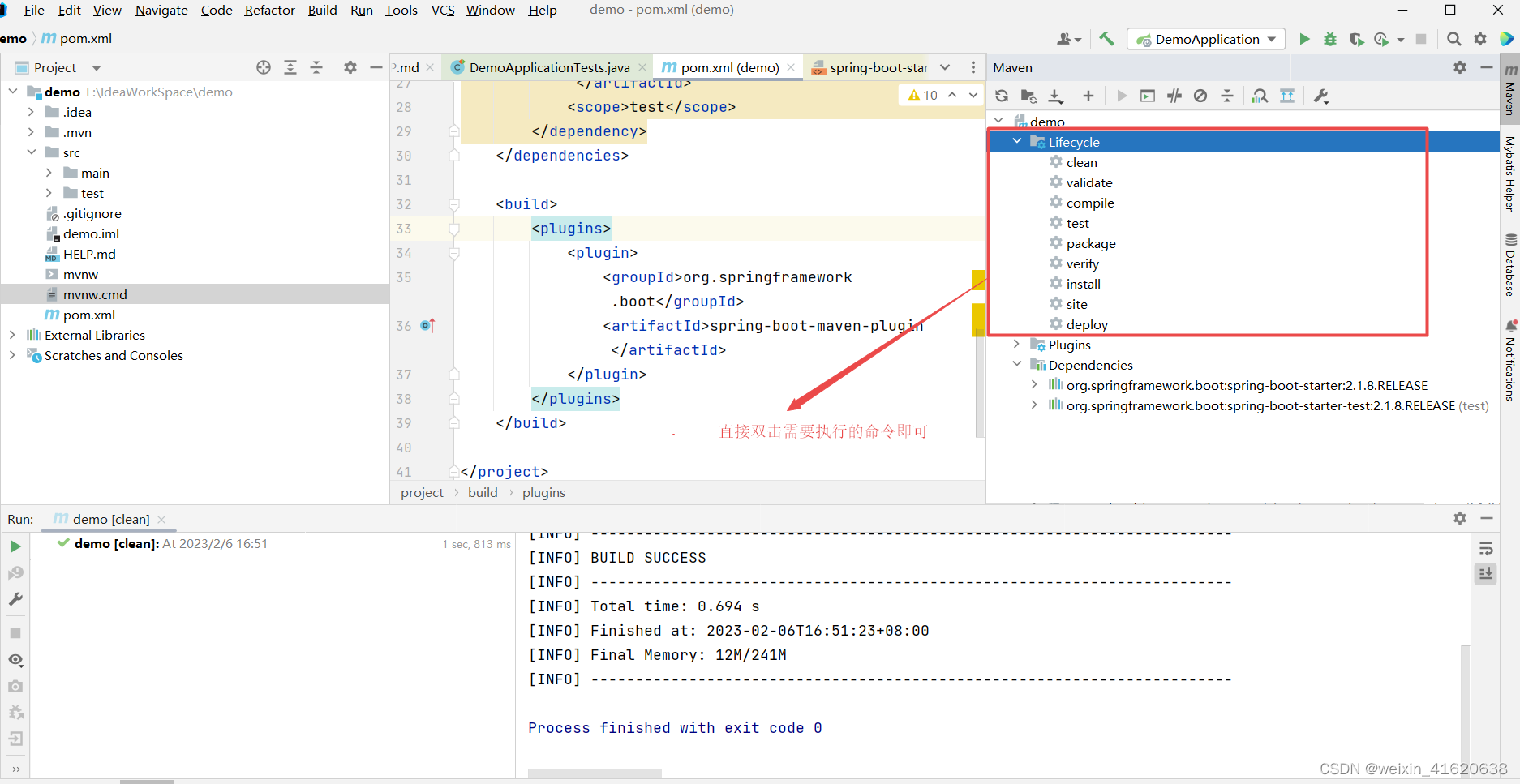This screenshot has width=1520, height=784.
Task: Toggle scroll to end in Run console
Action: [x=1485, y=573]
